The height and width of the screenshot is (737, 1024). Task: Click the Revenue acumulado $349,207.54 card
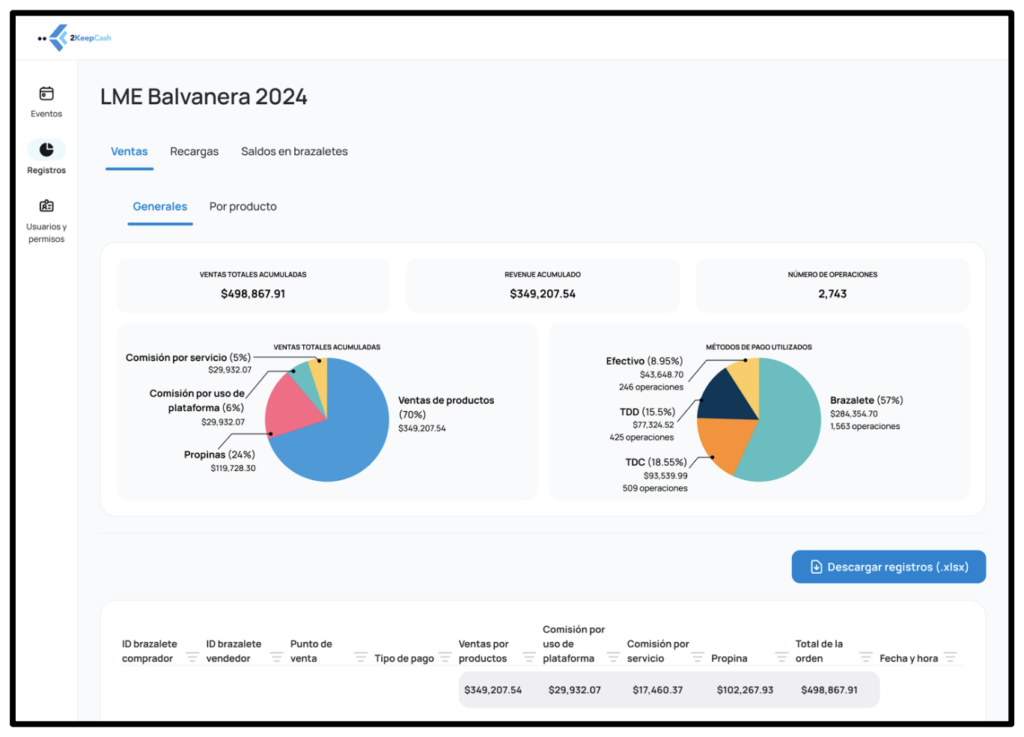coord(543,285)
